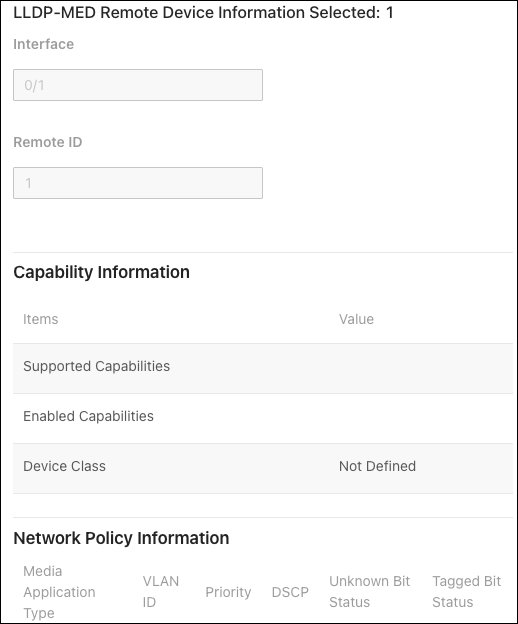Click the VLAN ID column header
The width and height of the screenshot is (518, 624).
coord(161,592)
